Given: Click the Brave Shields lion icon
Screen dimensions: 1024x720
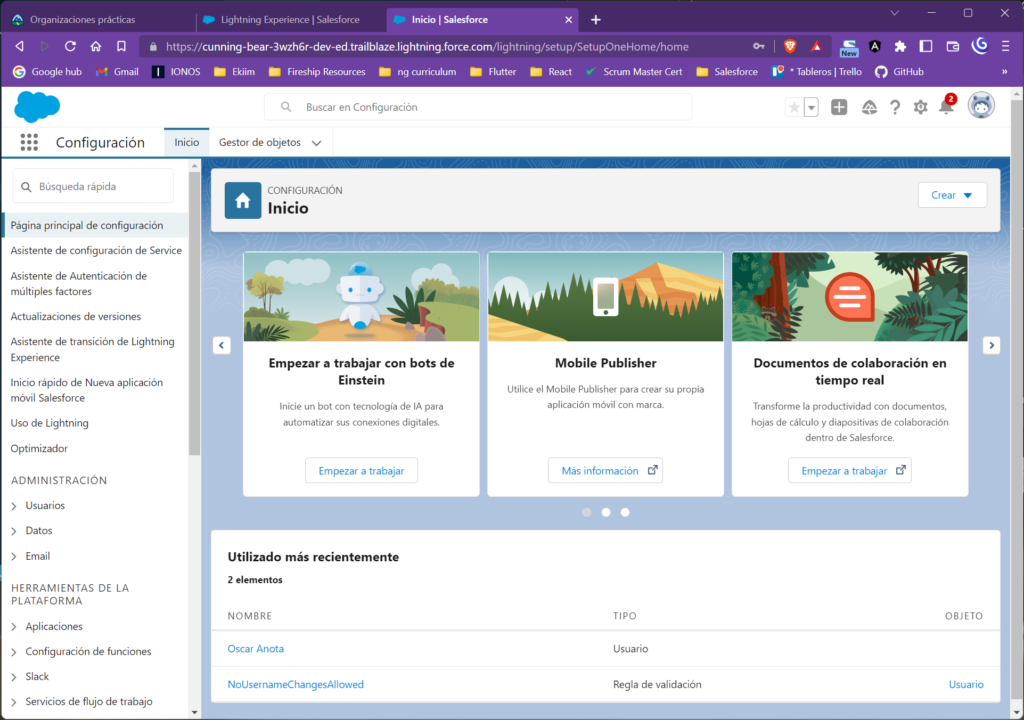Looking at the screenshot, I should 790,46.
